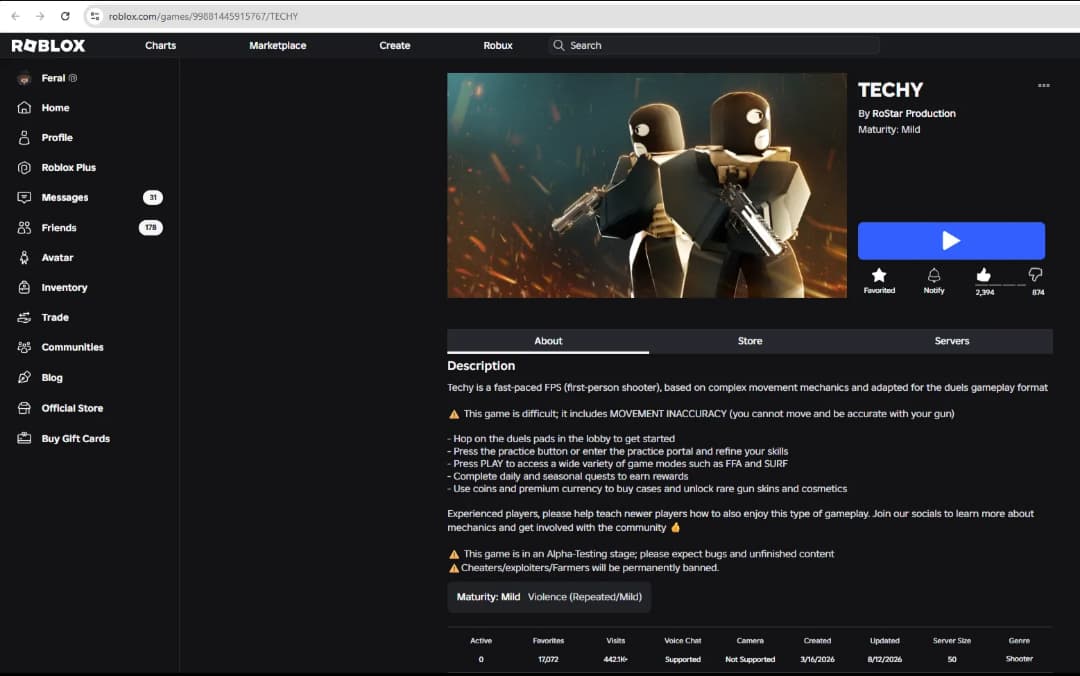This screenshot has height=676, width=1080.
Task: Click the Server Size value 50
Action: coord(952,659)
